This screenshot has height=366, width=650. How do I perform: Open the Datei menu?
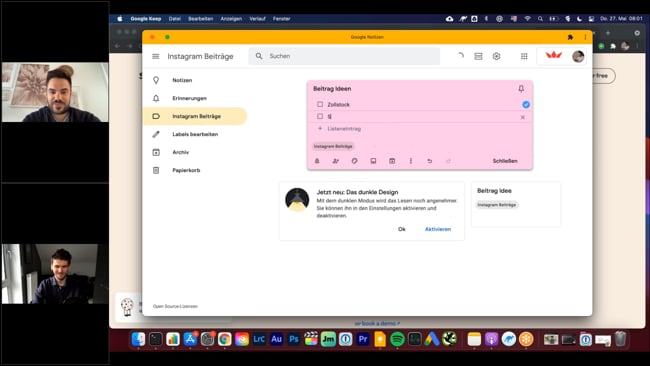[175, 19]
